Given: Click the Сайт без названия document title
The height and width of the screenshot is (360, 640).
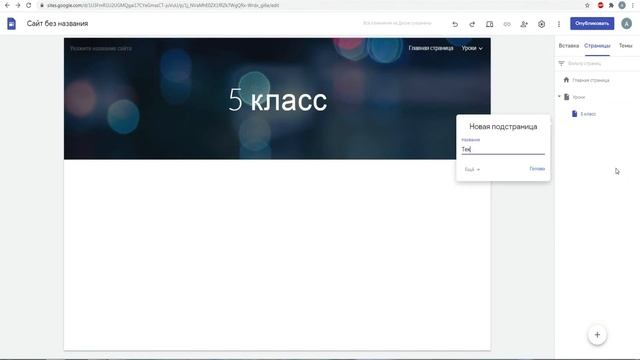Looking at the screenshot, I should click(57, 24).
